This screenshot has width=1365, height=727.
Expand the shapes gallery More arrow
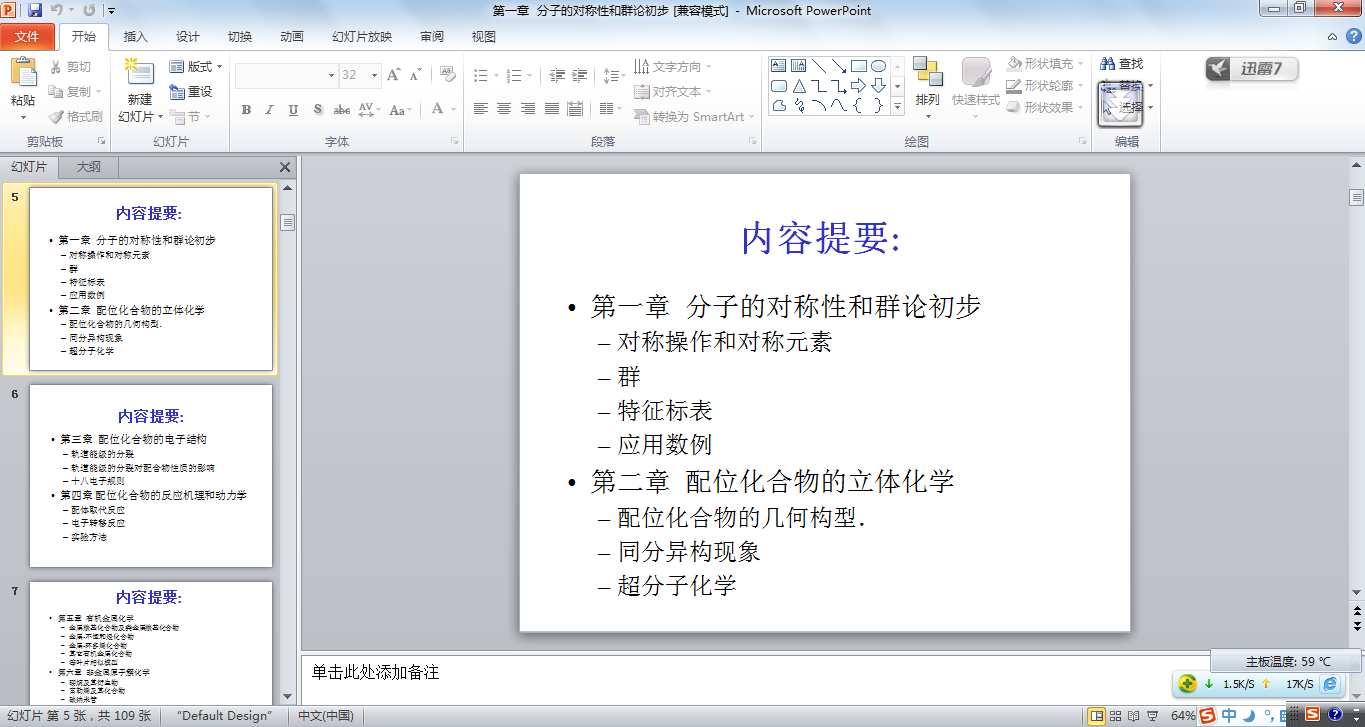pos(897,106)
